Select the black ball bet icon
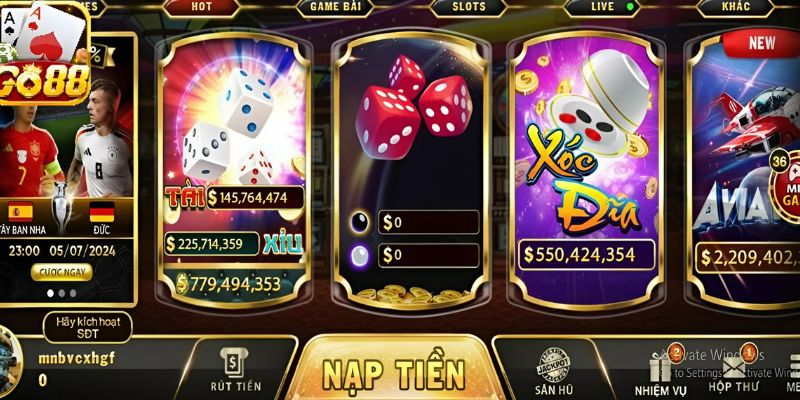The height and width of the screenshot is (400, 800). [360, 222]
